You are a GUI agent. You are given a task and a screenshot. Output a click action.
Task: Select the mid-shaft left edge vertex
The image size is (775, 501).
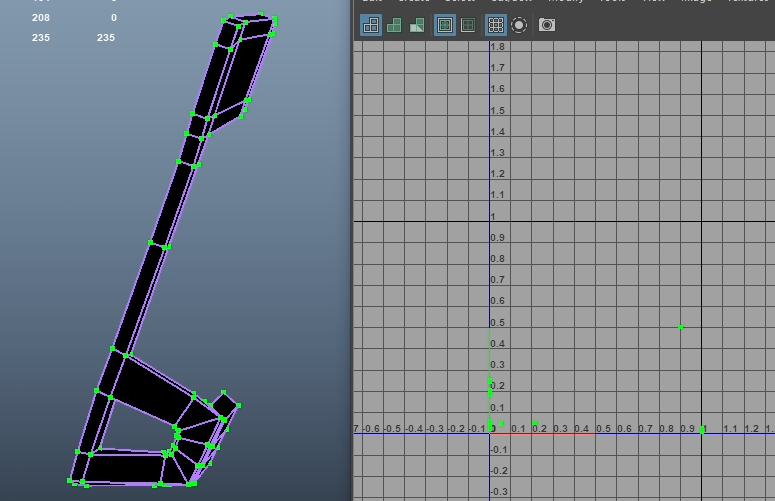pyautogui.click(x=151, y=242)
